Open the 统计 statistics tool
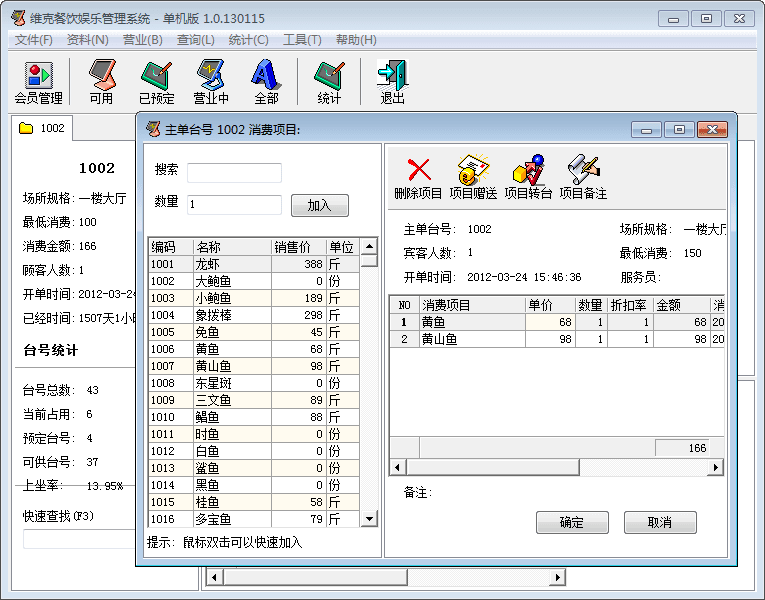Viewport: 765px width, 600px height. (329, 82)
